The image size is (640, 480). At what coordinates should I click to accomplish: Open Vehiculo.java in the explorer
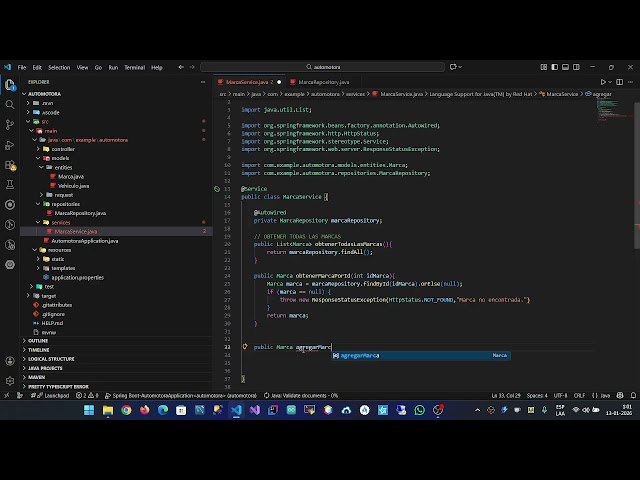pos(73,186)
